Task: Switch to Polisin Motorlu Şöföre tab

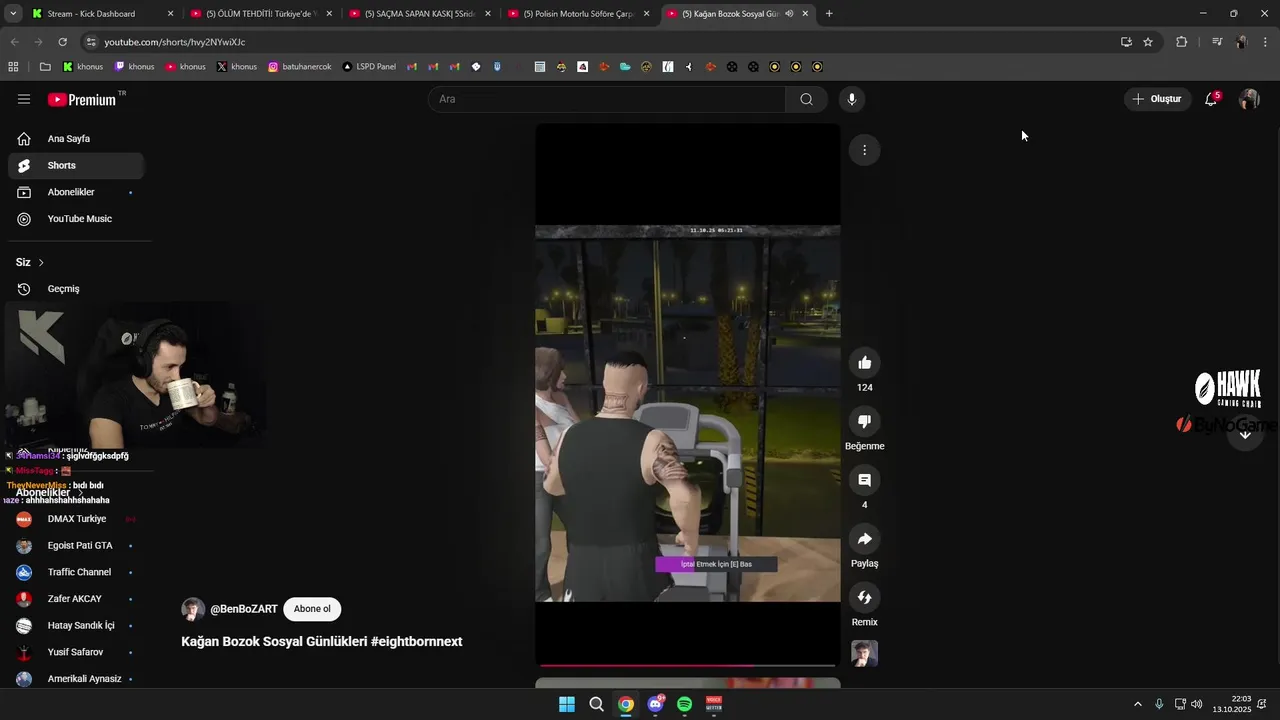Action: pos(578,14)
